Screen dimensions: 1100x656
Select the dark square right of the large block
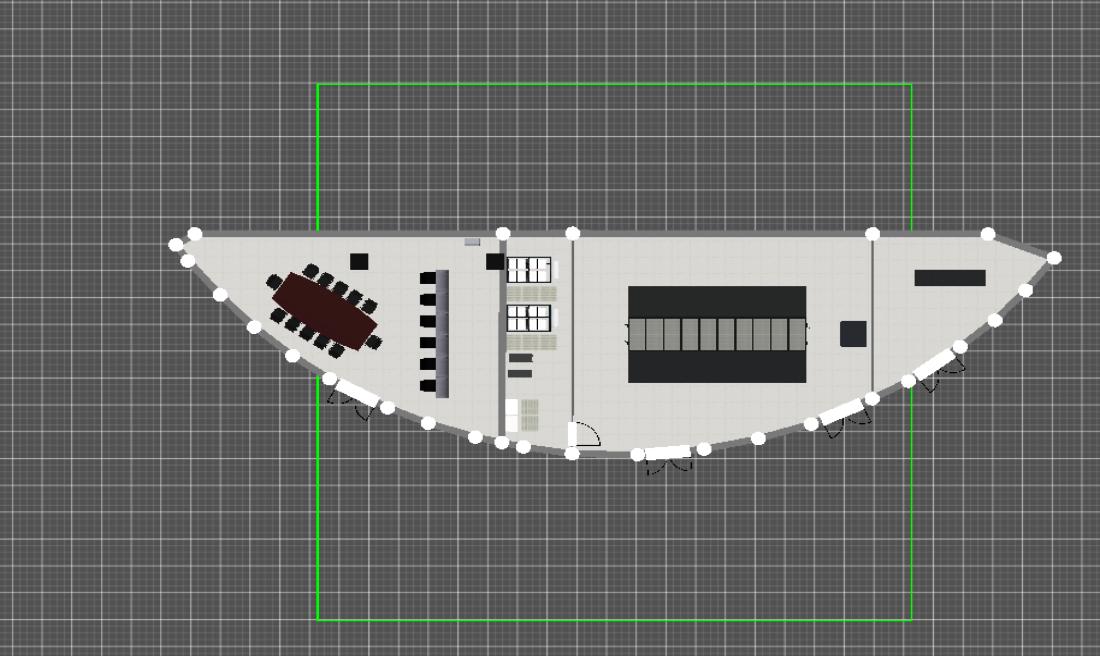(853, 334)
